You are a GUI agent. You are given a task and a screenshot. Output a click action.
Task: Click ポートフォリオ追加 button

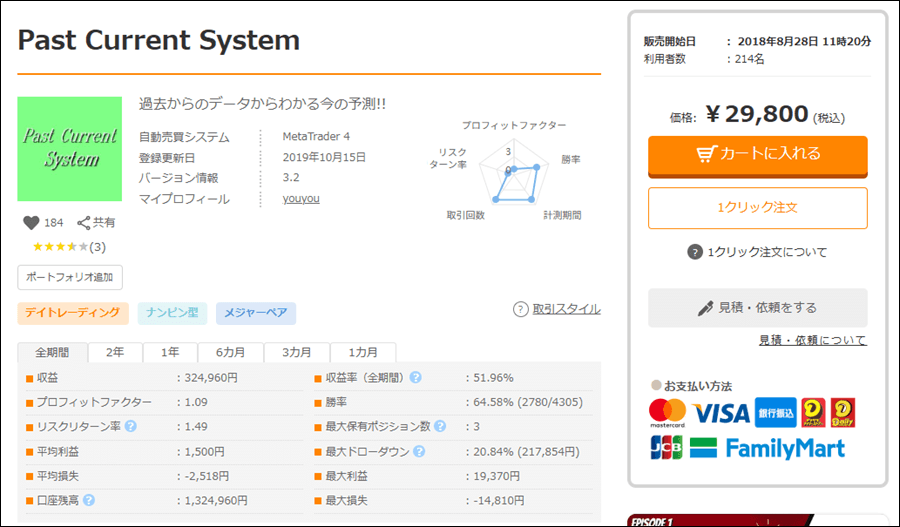coord(70,277)
